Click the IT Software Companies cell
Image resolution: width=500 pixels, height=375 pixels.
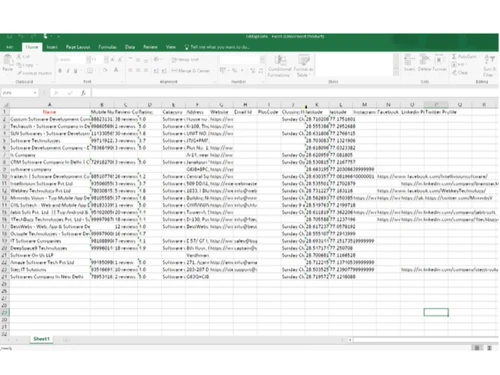point(50,241)
